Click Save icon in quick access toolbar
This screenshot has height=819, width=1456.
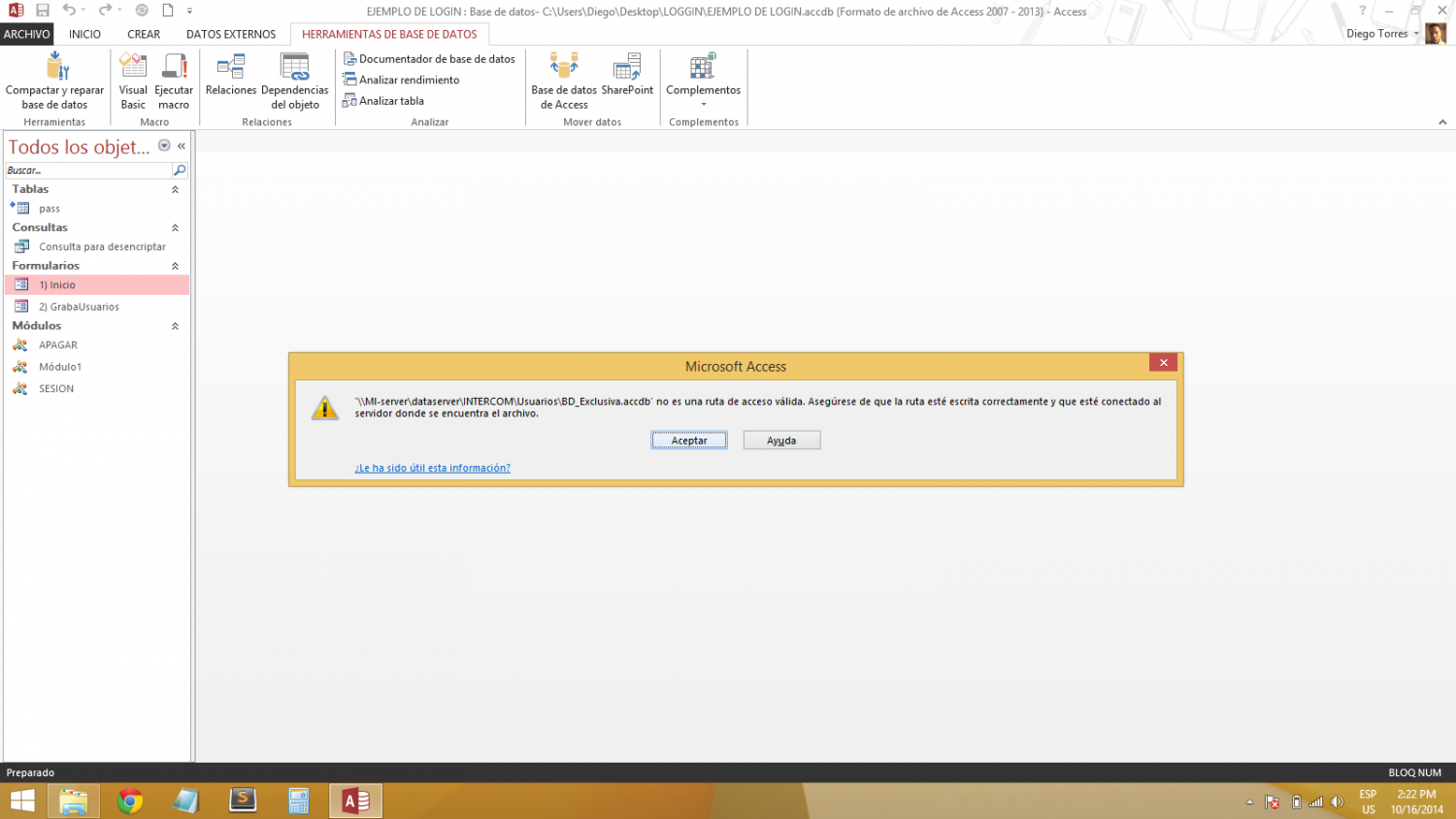43,11
